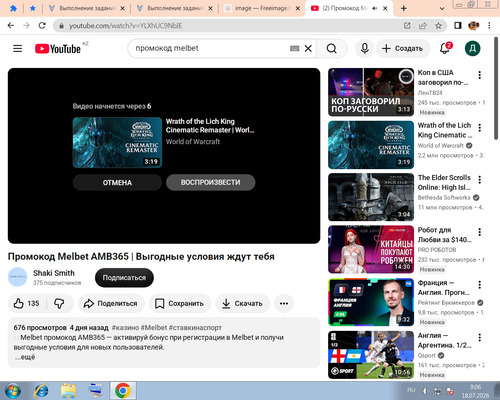Expand description with the ...ещё link

click(x=25, y=357)
